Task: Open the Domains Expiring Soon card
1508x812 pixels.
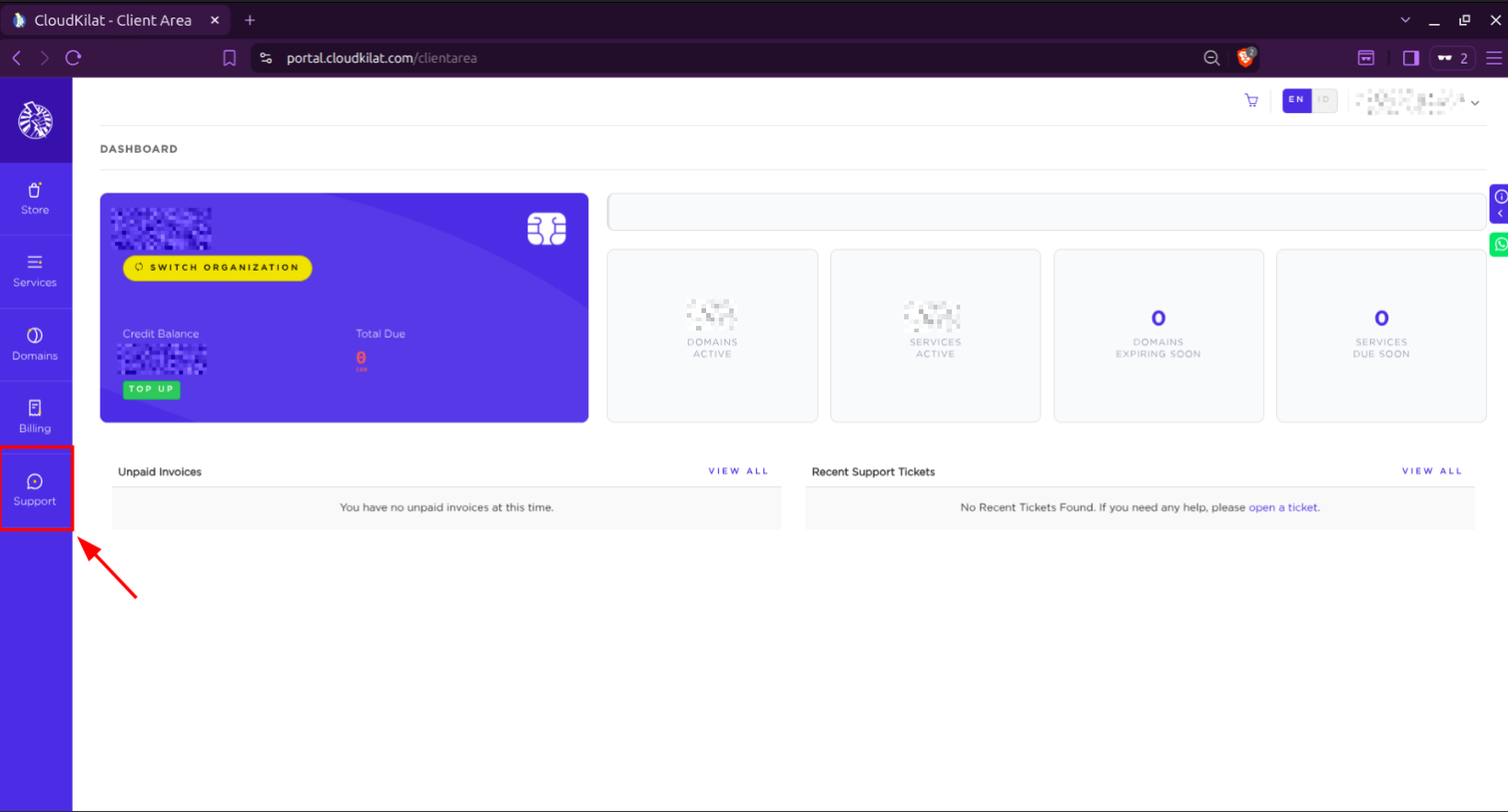Action: [x=1158, y=336]
